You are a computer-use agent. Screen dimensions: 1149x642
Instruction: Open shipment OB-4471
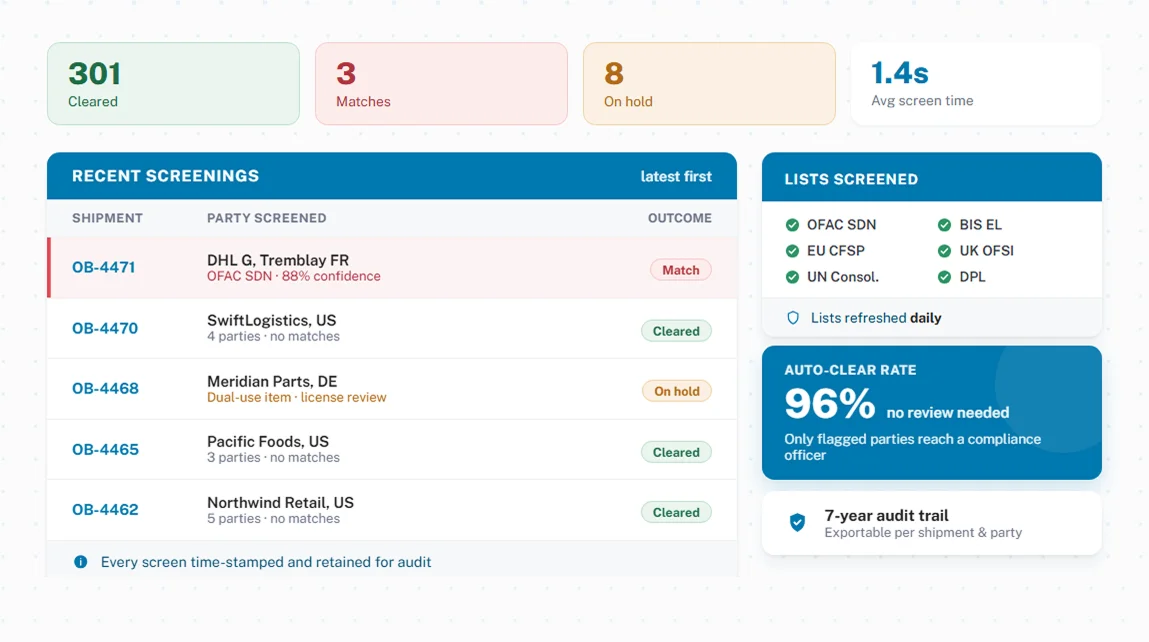(103, 268)
